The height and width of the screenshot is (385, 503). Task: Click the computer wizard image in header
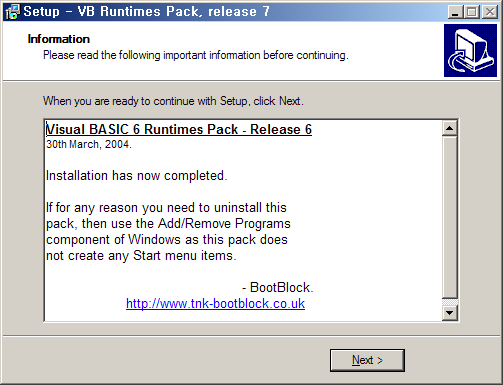coord(470,50)
